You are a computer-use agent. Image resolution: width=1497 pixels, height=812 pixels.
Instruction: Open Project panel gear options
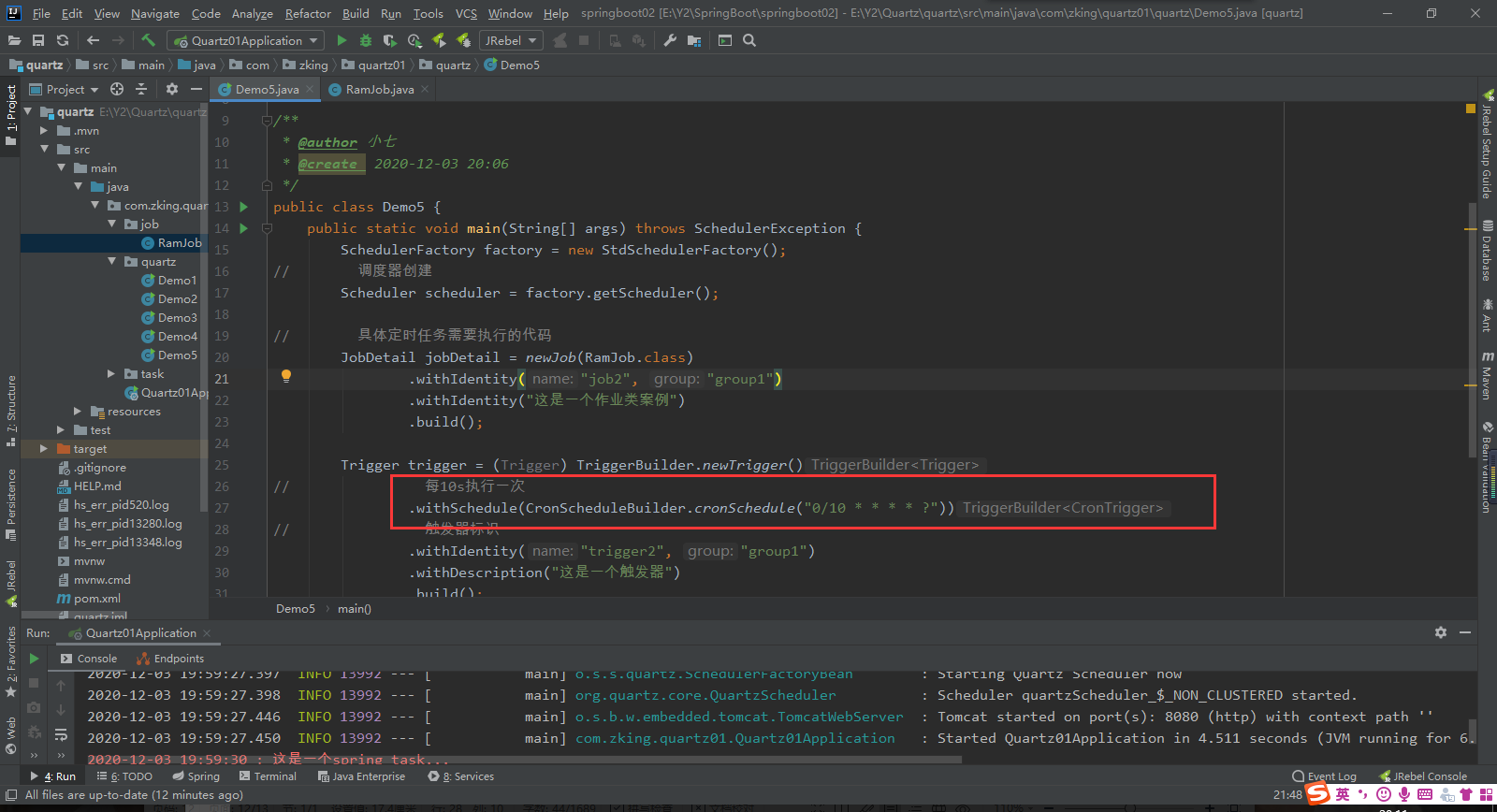tap(172, 89)
